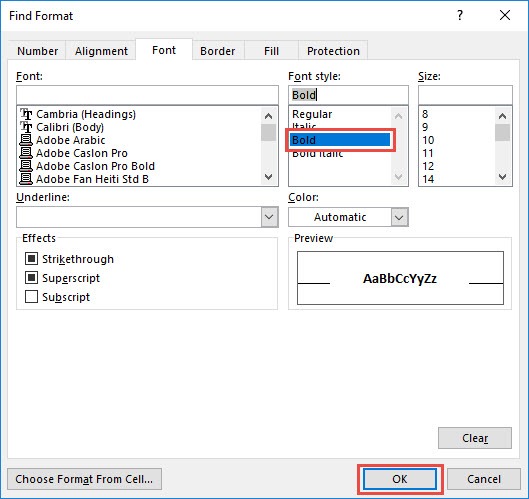Toggle the Strikethrough checkbox

31,259
